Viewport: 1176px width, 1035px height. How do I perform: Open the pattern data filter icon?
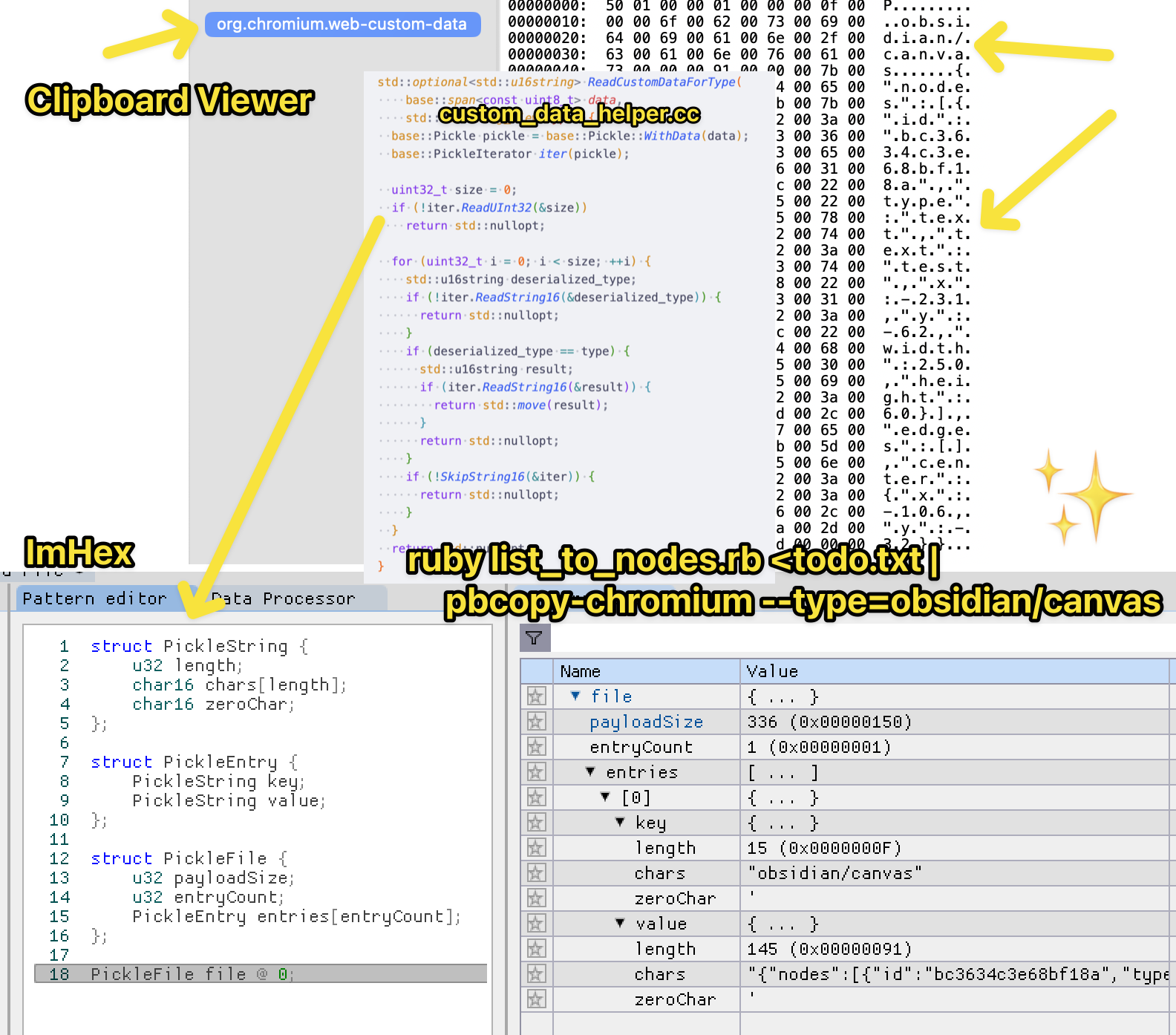click(x=534, y=638)
